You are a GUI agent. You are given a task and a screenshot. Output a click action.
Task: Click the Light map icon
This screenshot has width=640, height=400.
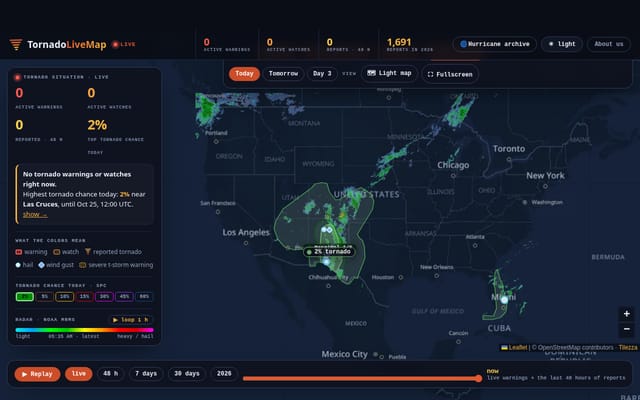pyautogui.click(x=371, y=73)
